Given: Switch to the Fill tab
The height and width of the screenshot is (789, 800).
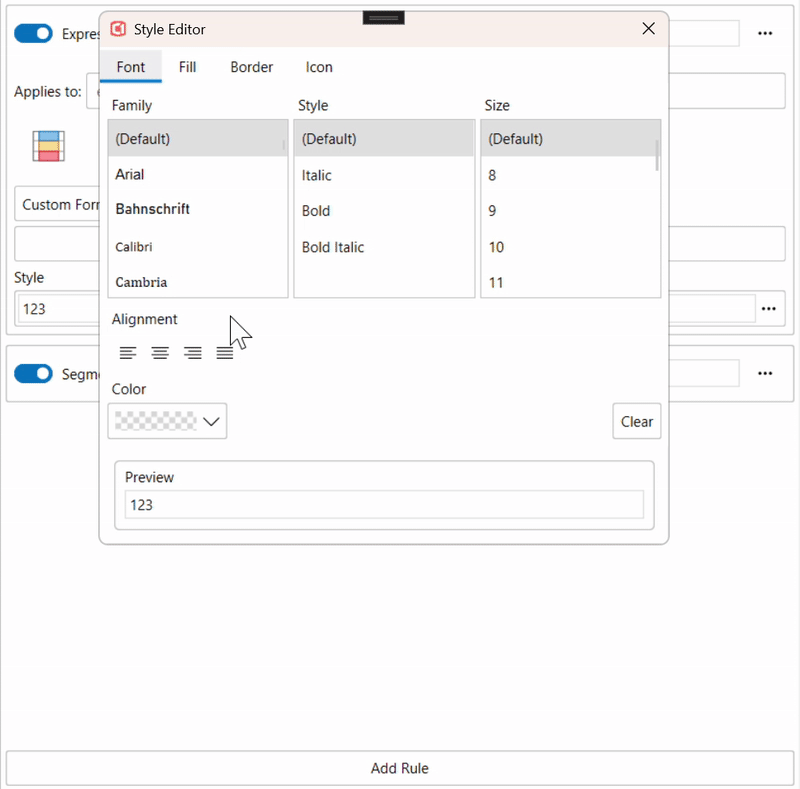Looking at the screenshot, I should tap(187, 67).
